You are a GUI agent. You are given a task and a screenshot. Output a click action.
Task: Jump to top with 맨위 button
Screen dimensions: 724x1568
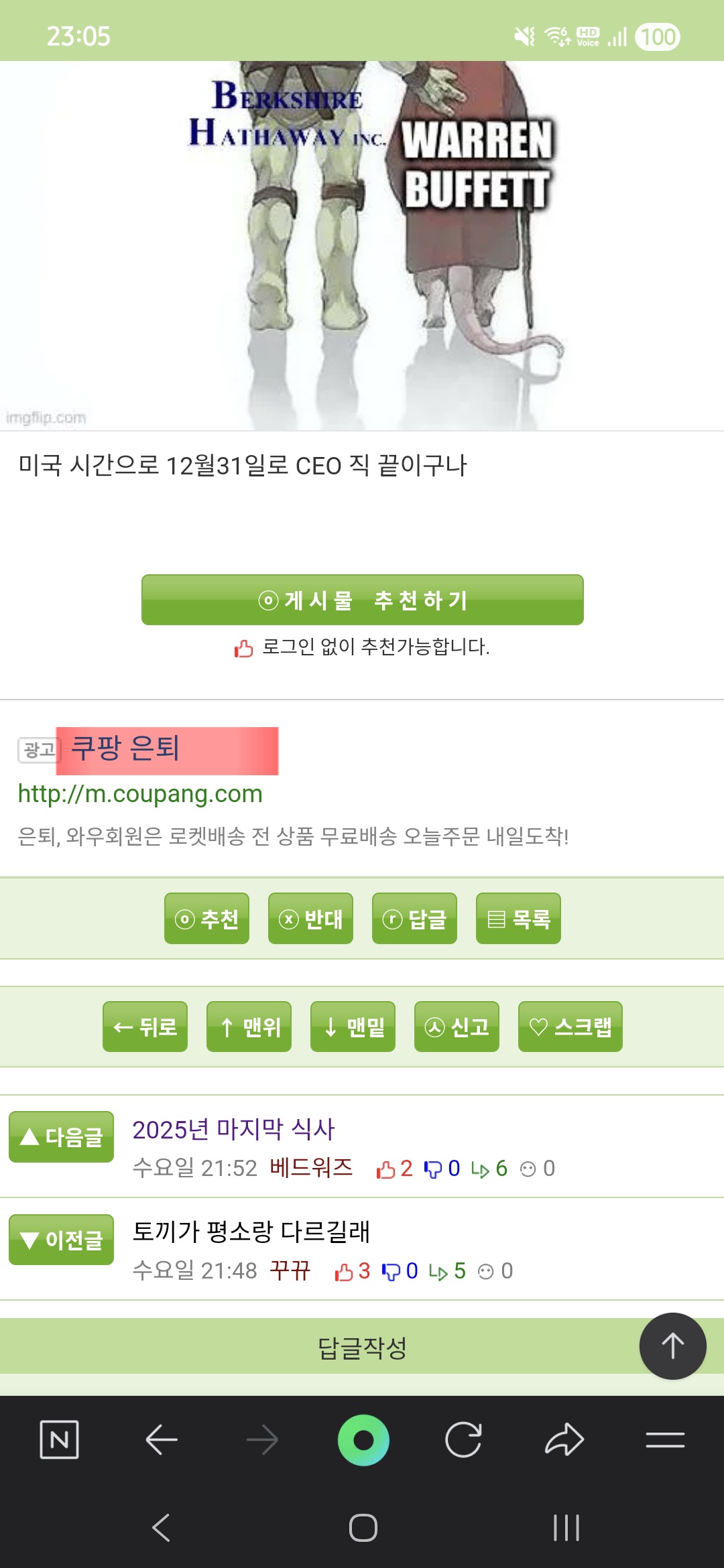pos(249,1027)
